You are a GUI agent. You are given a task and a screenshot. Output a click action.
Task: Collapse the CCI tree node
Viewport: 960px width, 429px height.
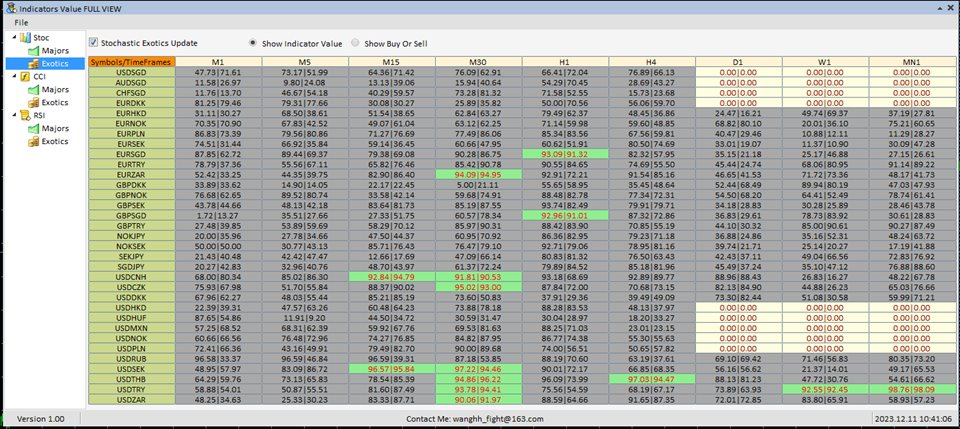[14, 76]
